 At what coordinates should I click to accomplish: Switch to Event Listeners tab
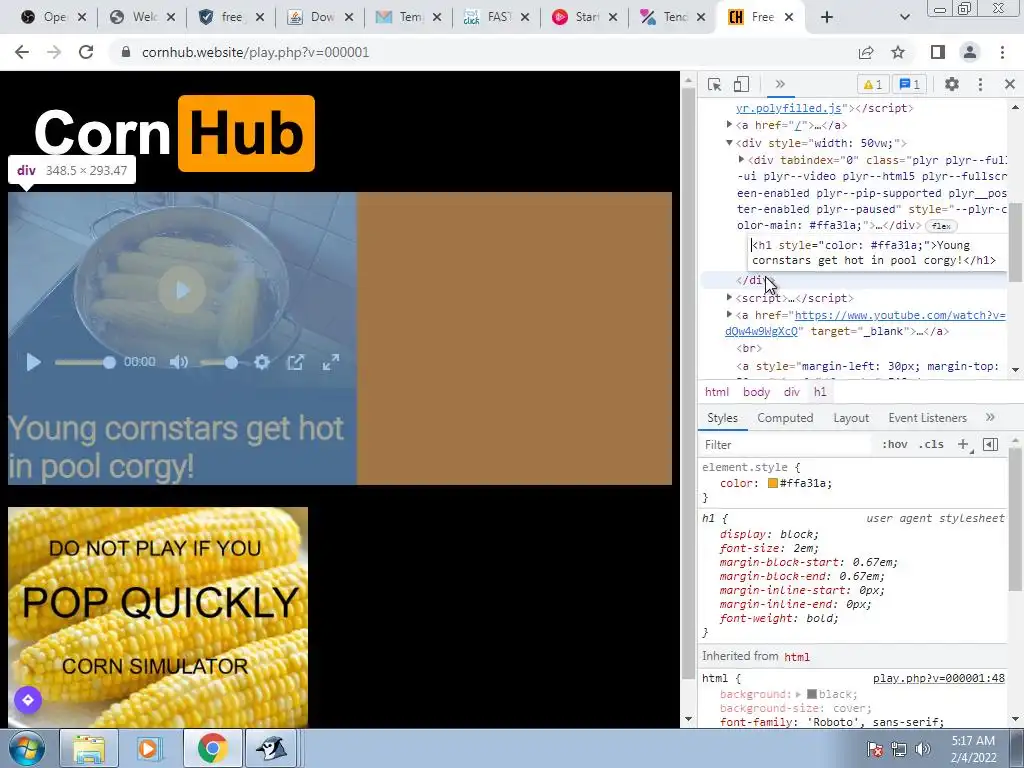coord(927,418)
